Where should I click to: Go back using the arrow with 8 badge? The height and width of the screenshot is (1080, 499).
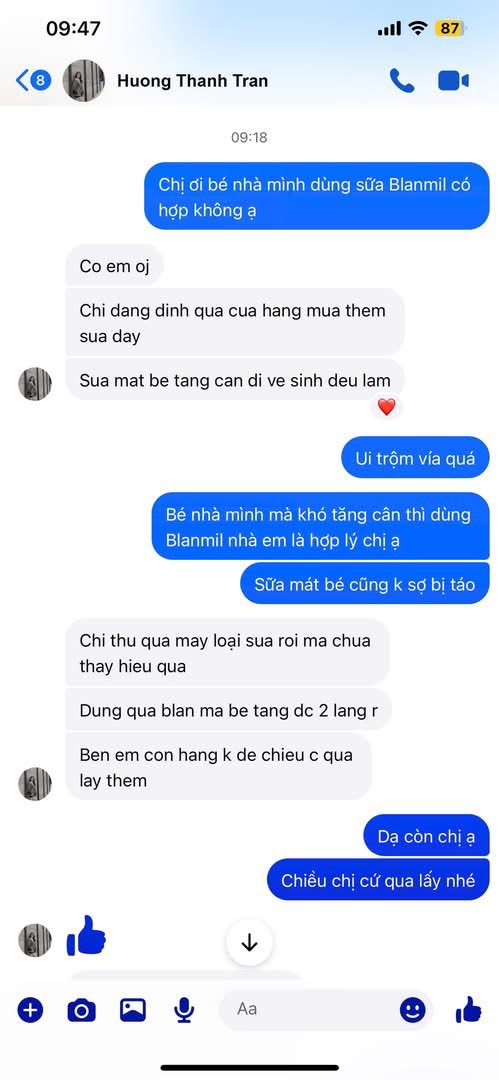[33, 81]
